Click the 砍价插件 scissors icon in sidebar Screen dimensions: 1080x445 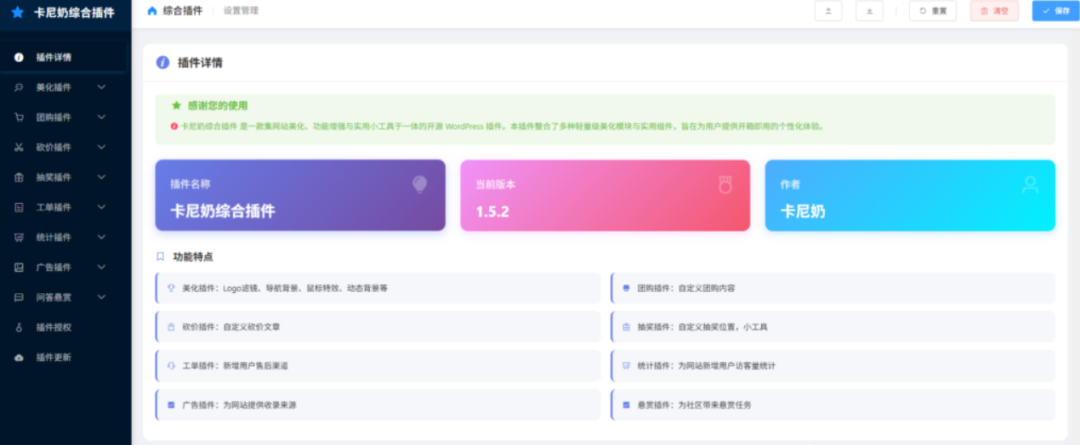[x=19, y=147]
